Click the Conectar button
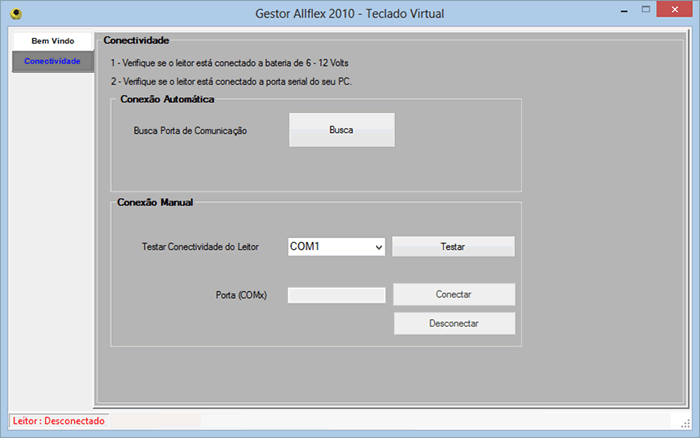The width and height of the screenshot is (700, 438). point(454,294)
